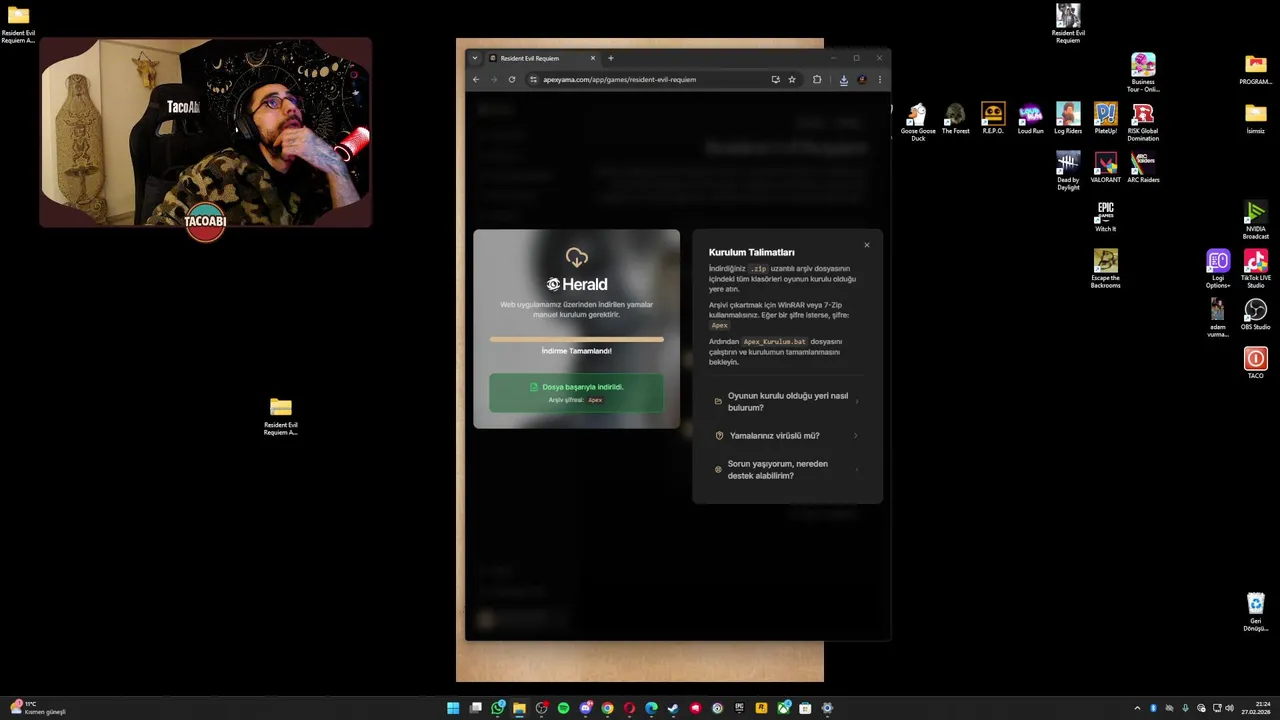Expand 'Sorun yaşıyorum, nereden destek alabilirim?'
The height and width of the screenshot is (720, 1280).
coord(787,470)
